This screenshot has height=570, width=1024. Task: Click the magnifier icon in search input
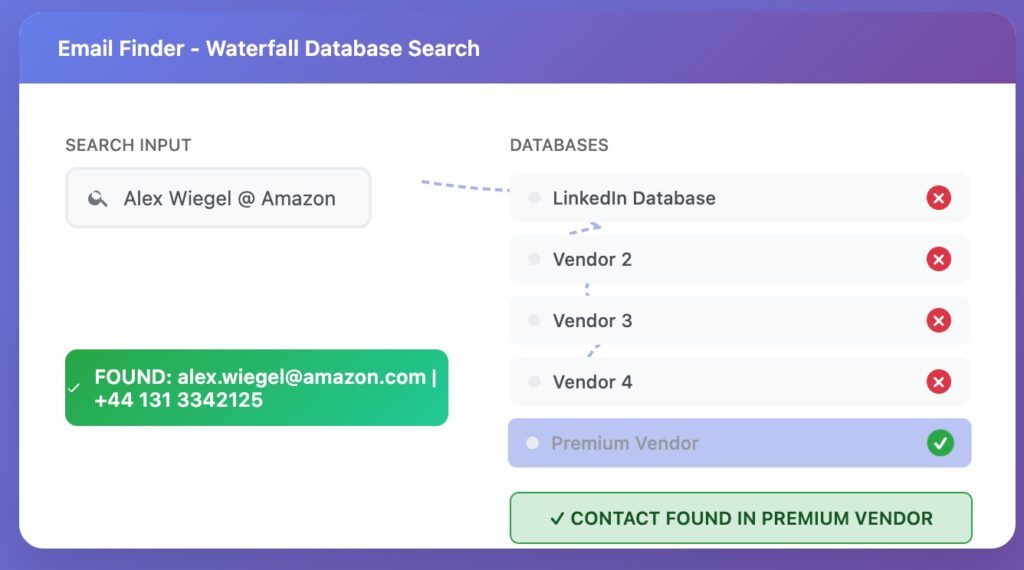pyautogui.click(x=97, y=198)
